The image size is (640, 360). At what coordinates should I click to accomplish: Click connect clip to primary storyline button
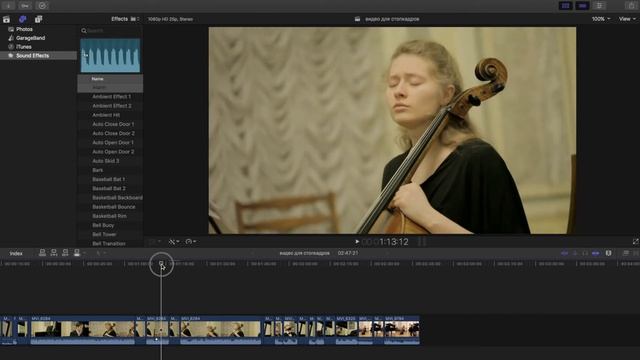click(x=42, y=253)
